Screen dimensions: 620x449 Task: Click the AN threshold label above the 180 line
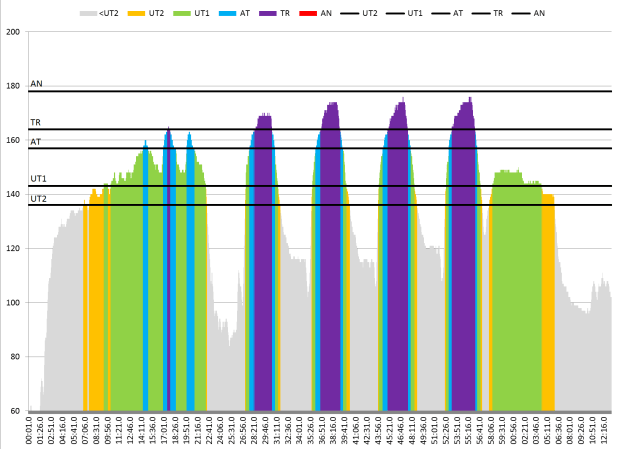[36, 85]
